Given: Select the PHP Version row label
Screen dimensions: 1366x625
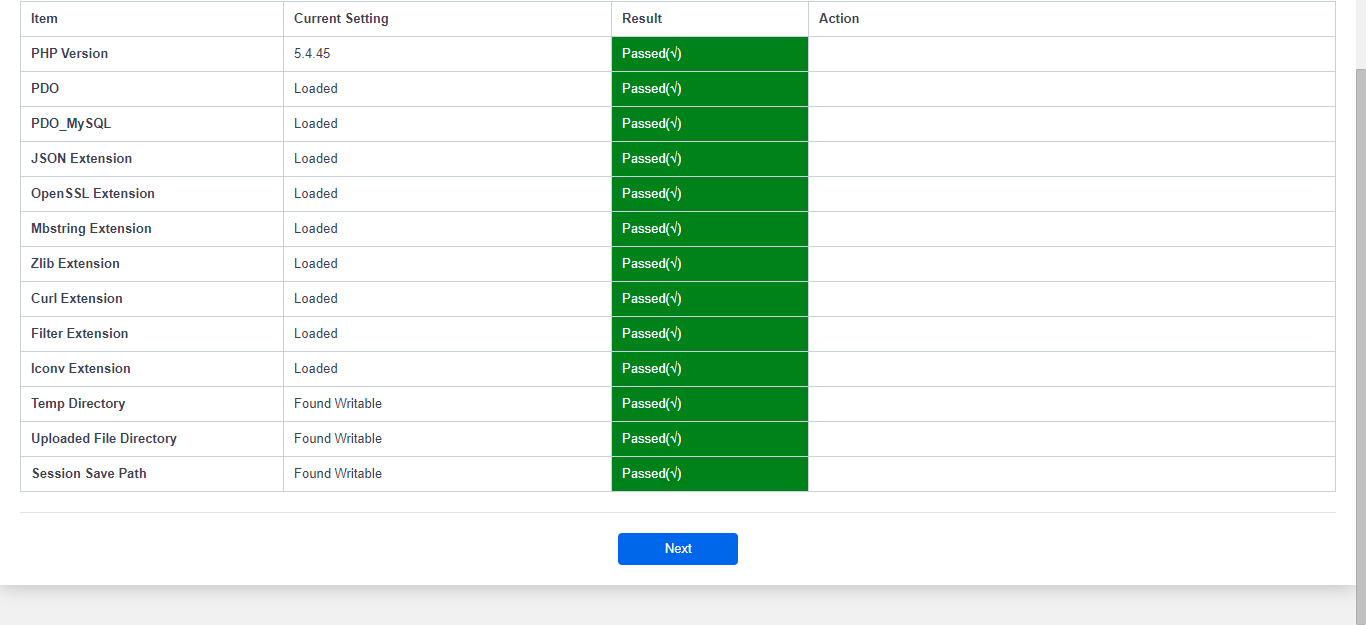Looking at the screenshot, I should click(x=70, y=53).
